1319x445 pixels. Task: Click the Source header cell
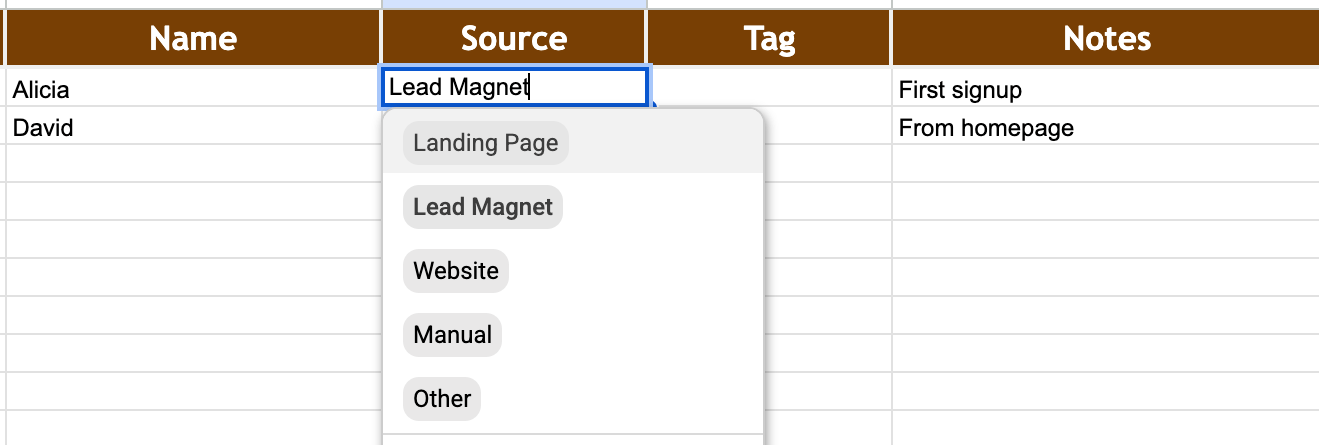click(x=514, y=39)
